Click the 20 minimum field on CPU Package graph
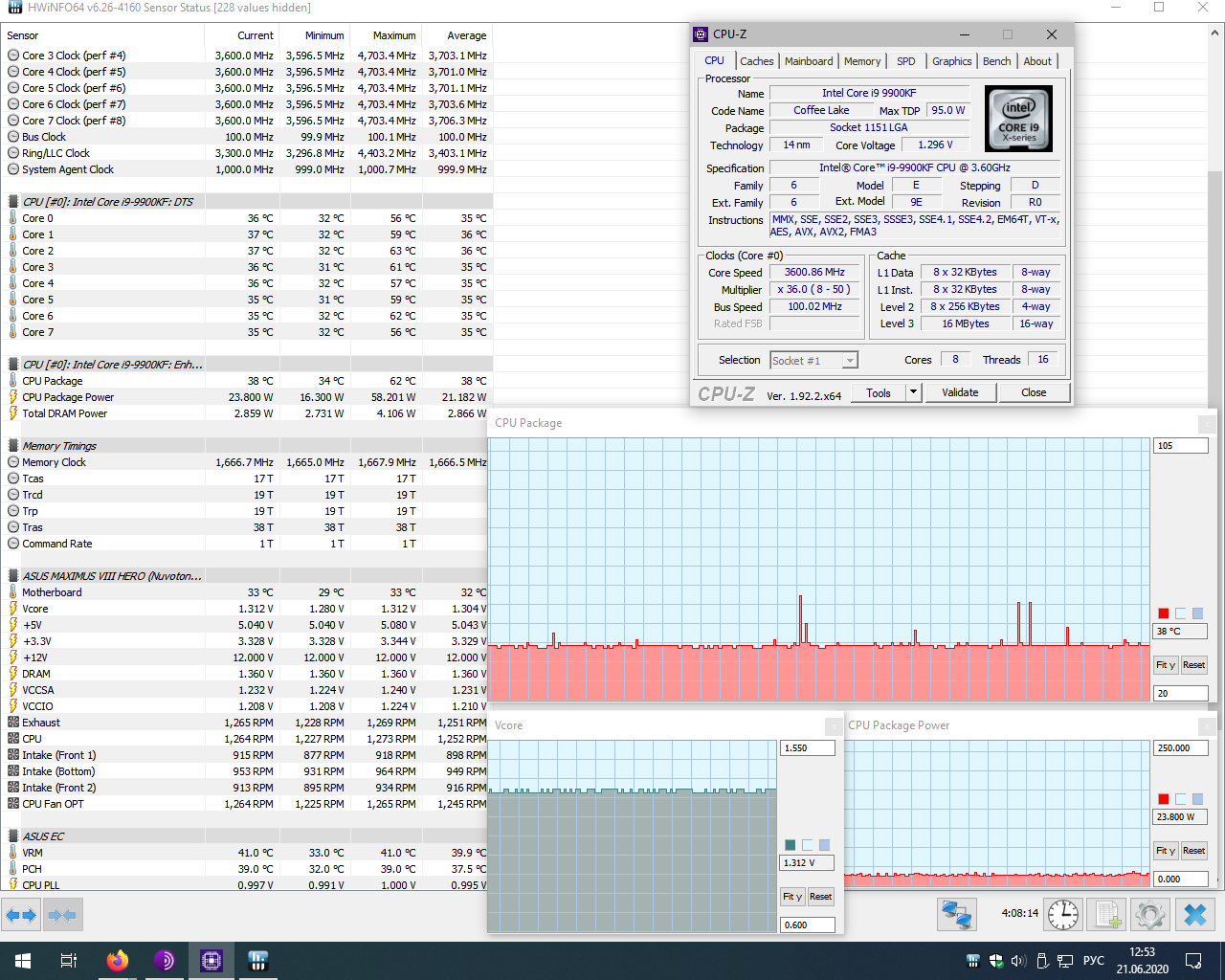 click(1181, 693)
